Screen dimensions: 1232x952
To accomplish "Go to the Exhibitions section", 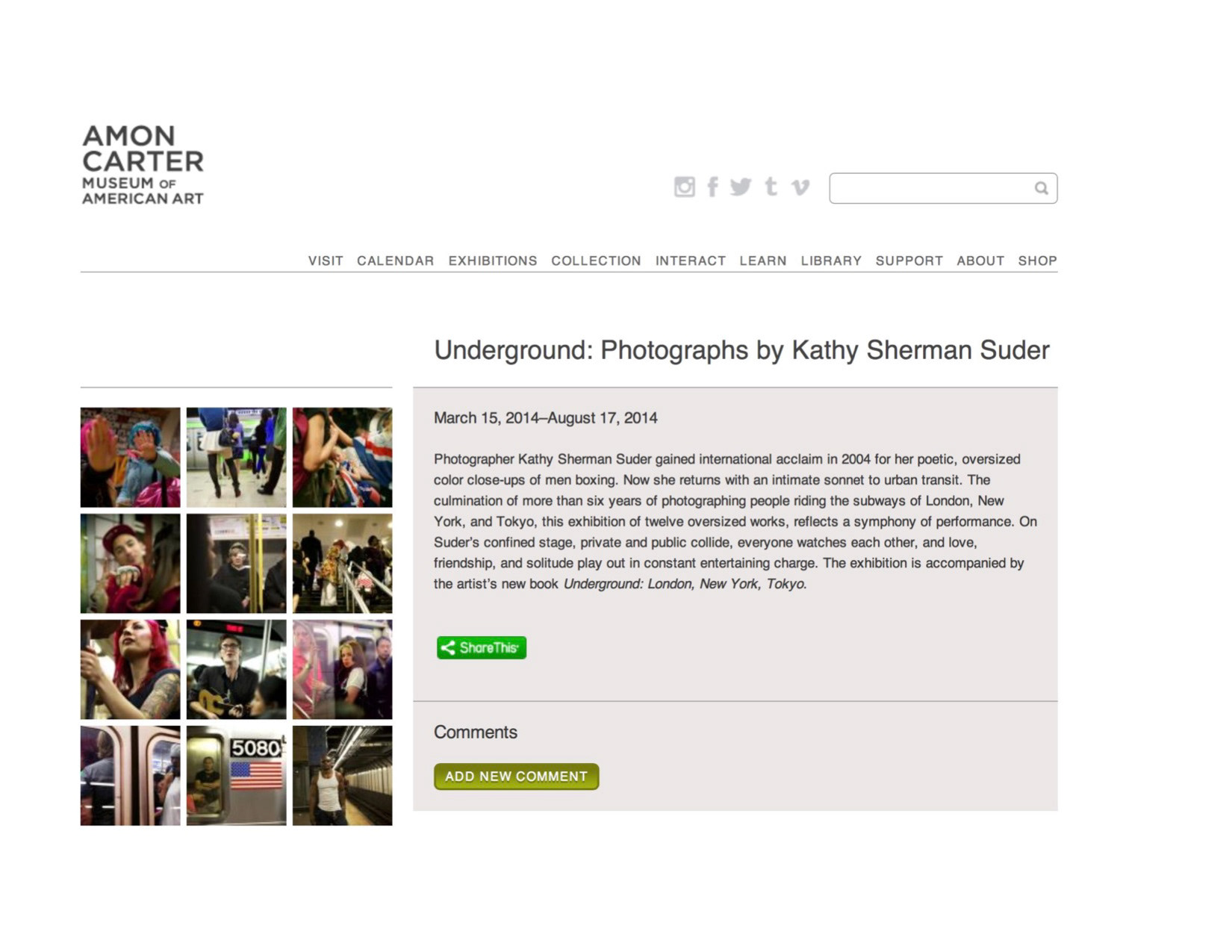I will point(493,261).
